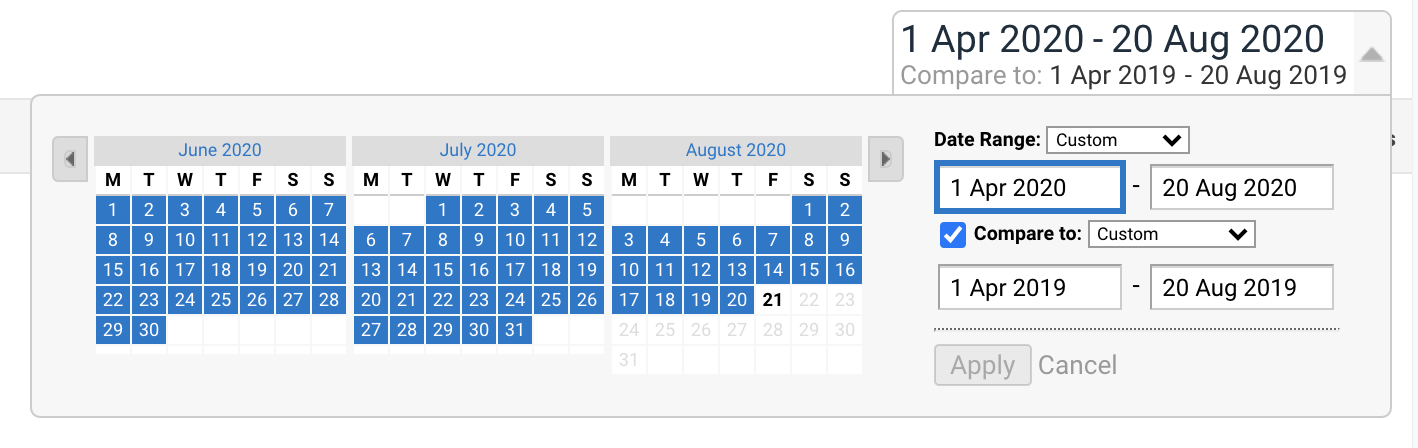Viewport: 1418px width, 448px height.
Task: Choose August 21 in the calendar
Action: (772, 300)
